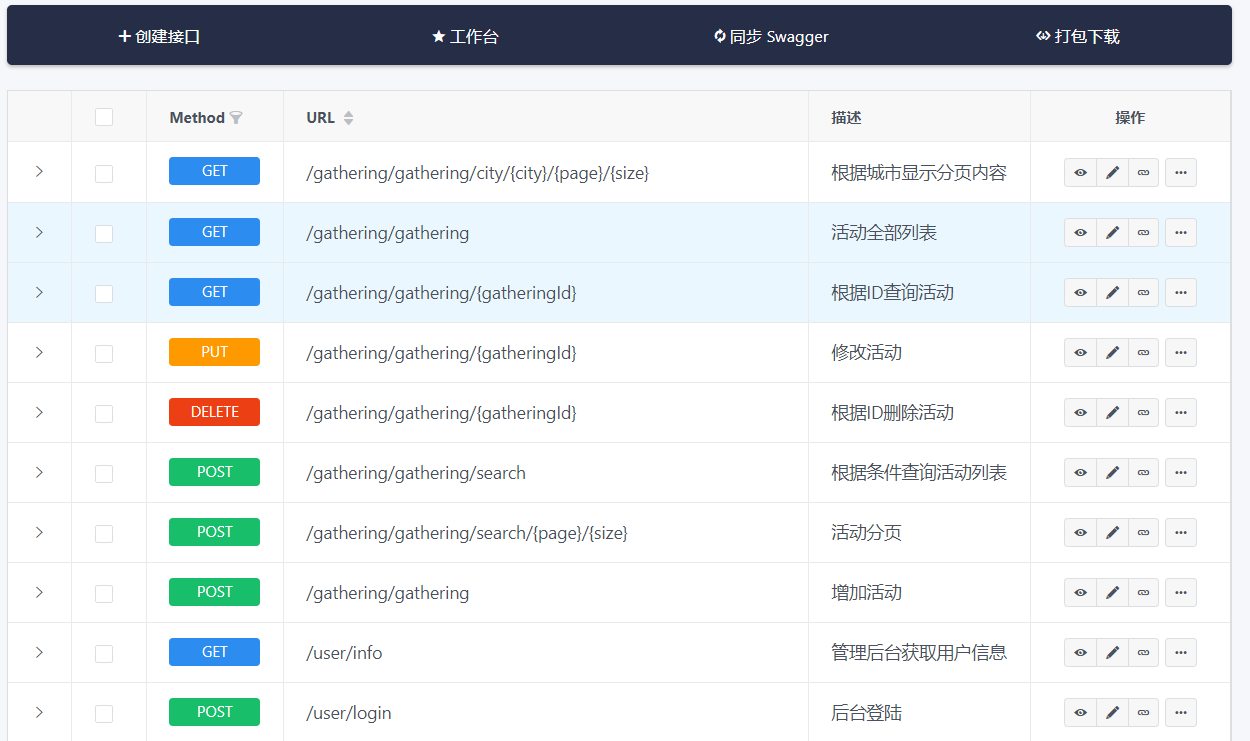Preview the 根据ID删除活动 interface

coord(1080,412)
